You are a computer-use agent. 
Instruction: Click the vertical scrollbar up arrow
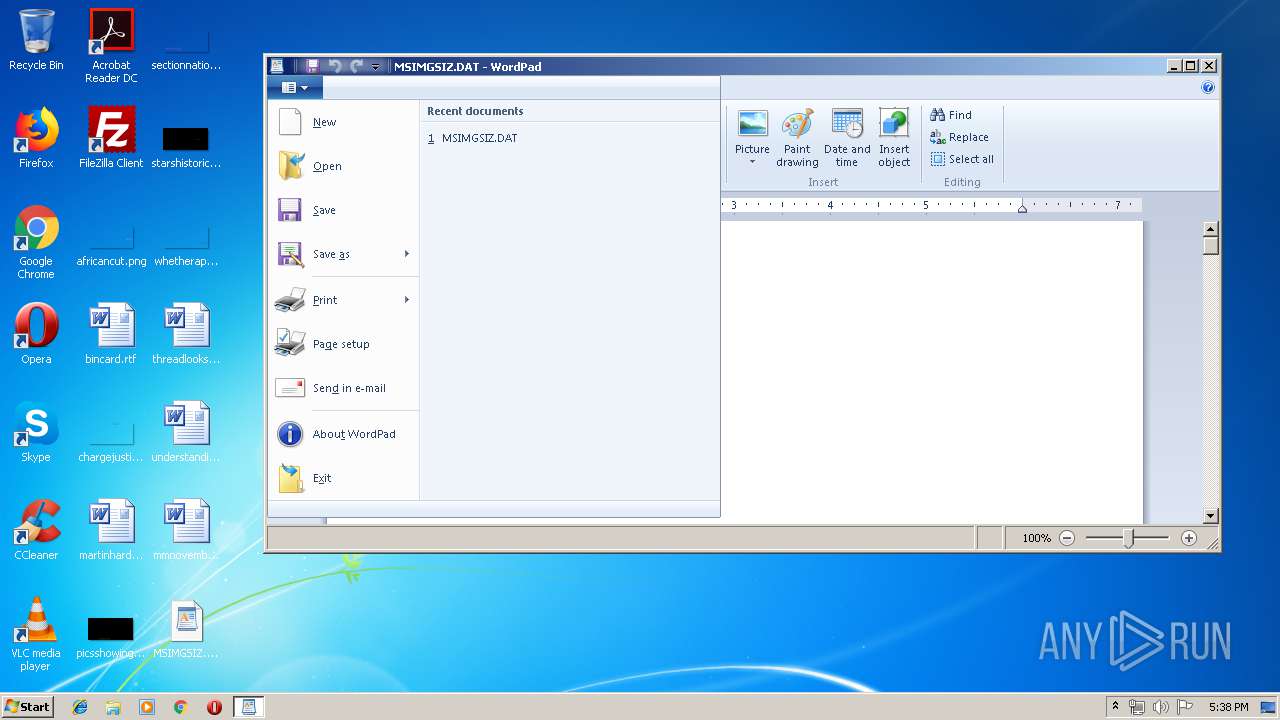click(1211, 229)
